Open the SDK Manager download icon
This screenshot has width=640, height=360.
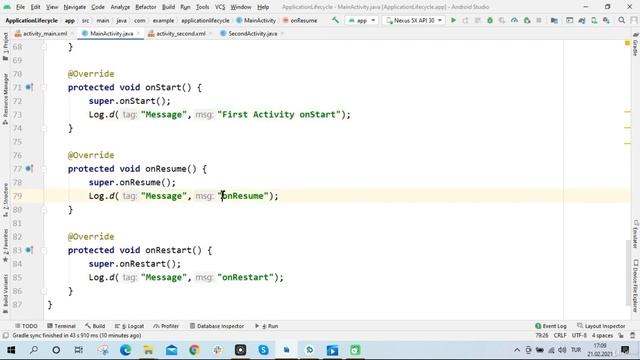point(606,20)
